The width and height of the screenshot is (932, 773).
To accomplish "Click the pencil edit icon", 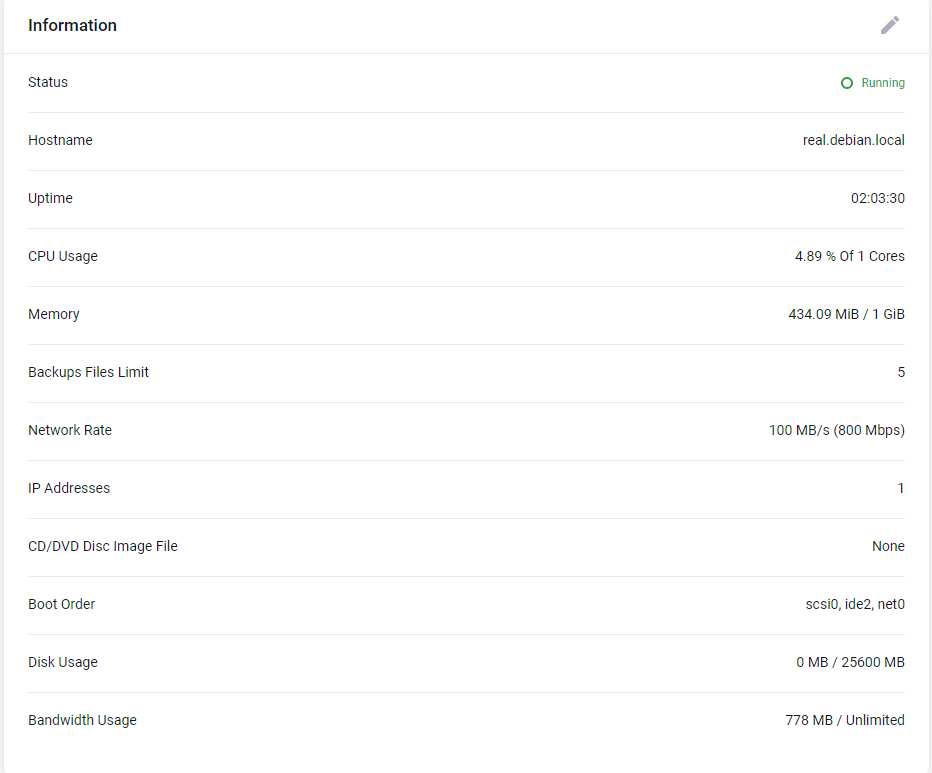I will pyautogui.click(x=890, y=25).
